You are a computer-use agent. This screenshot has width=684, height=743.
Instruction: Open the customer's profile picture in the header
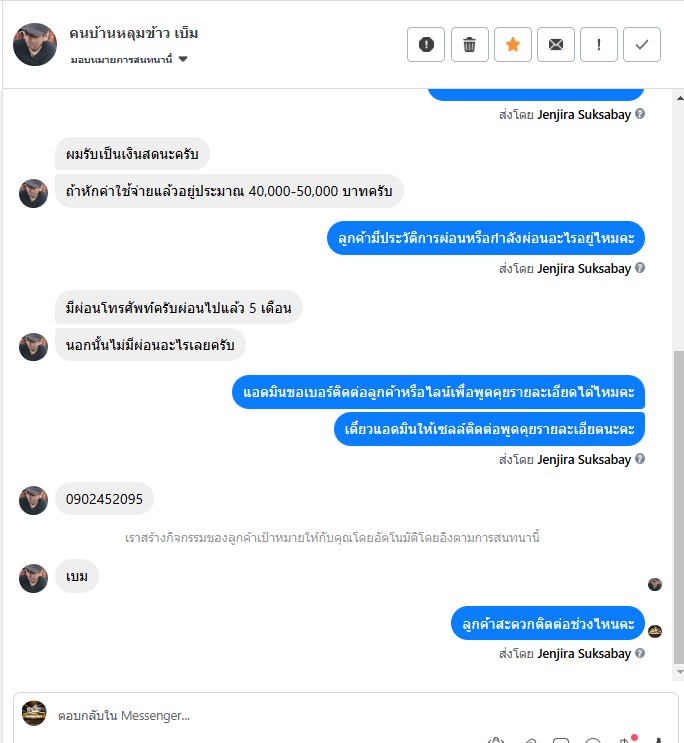[x=35, y=45]
